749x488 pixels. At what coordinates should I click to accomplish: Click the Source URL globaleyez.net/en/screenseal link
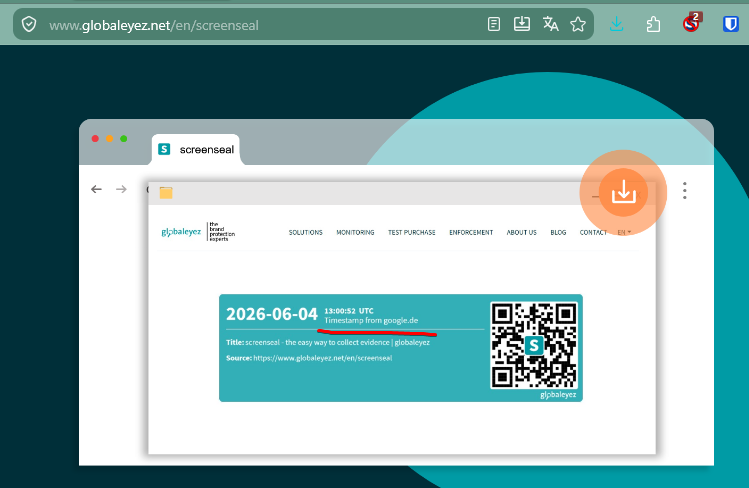pyautogui.click(x=322, y=358)
